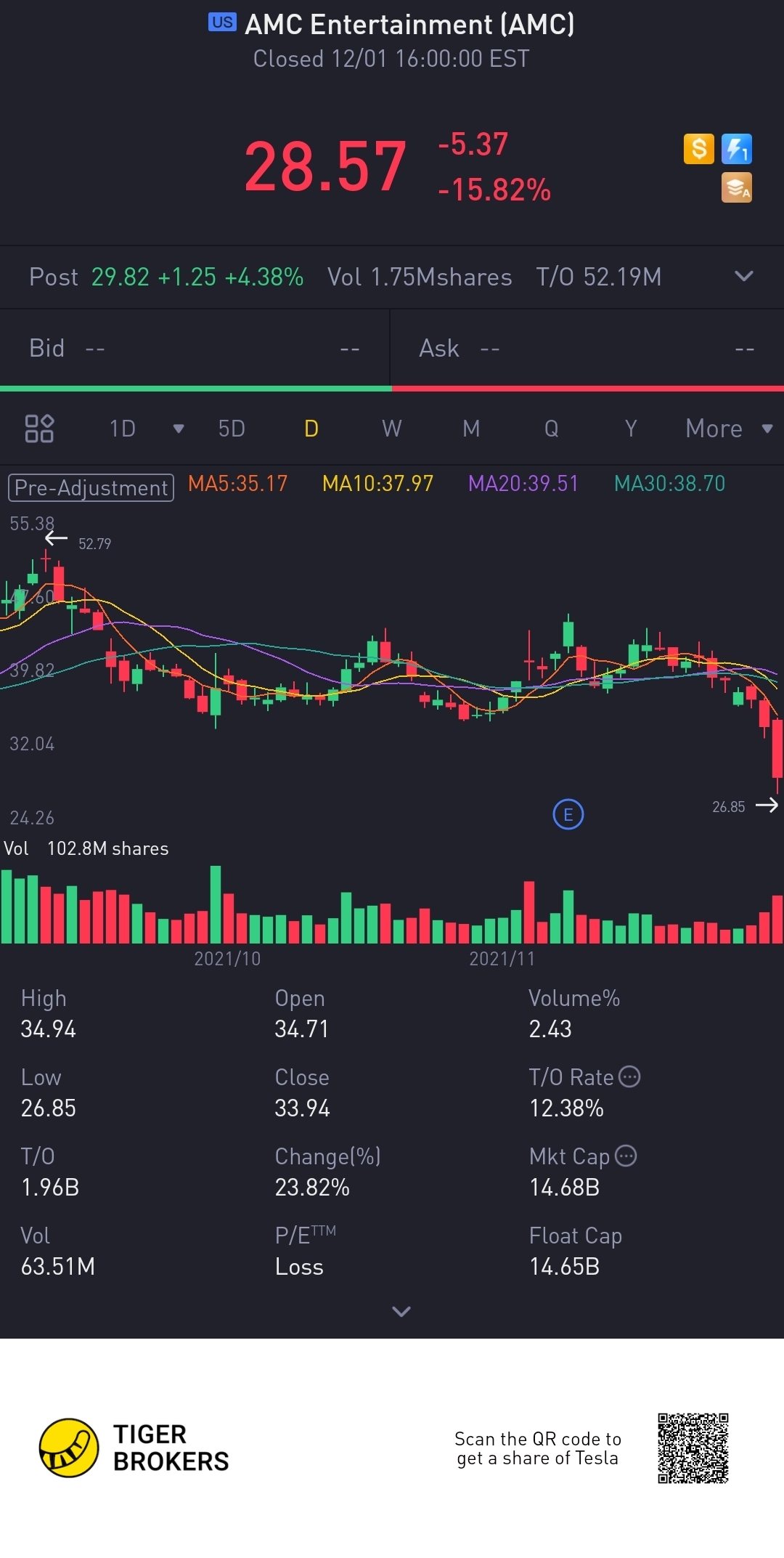
Task: Expand more stock details chevron
Action: click(x=401, y=1311)
